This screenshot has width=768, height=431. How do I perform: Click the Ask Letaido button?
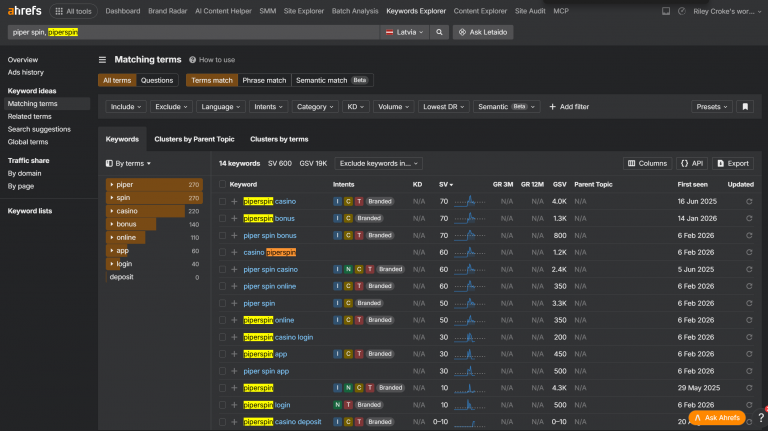pyautogui.click(x=483, y=32)
